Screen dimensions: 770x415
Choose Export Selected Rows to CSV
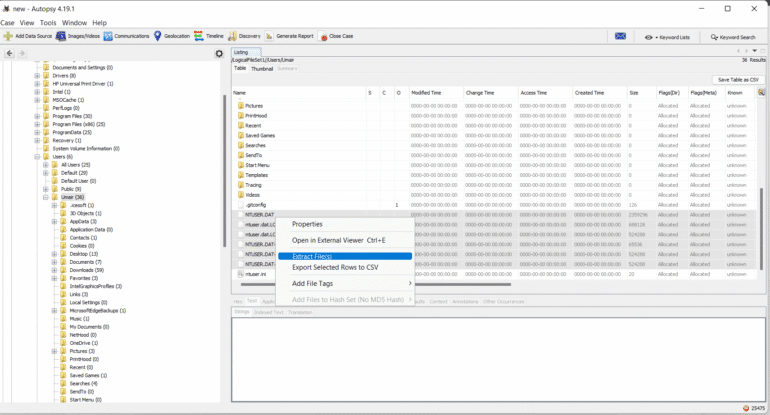point(335,267)
